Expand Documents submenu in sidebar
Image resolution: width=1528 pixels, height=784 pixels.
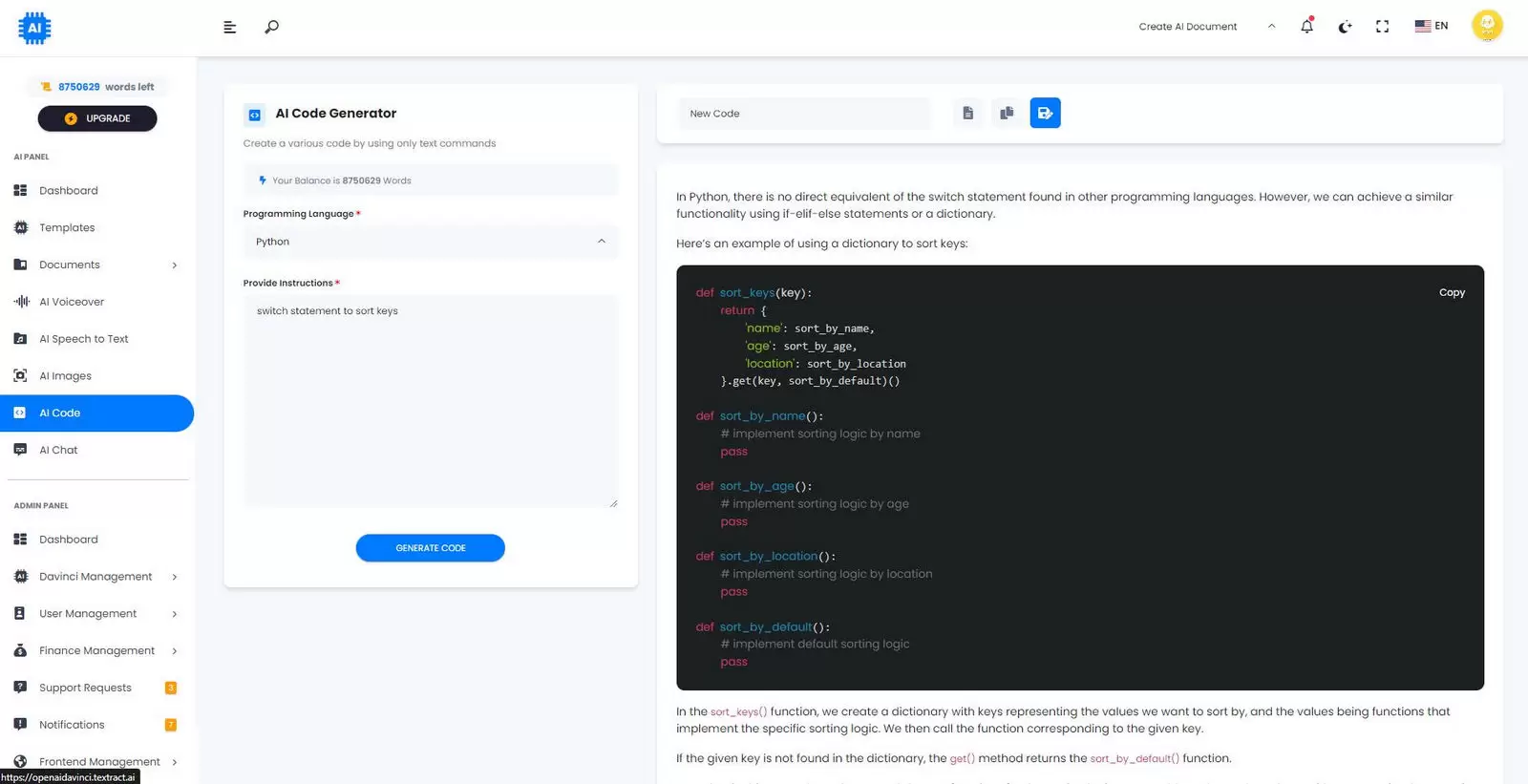tap(96, 265)
